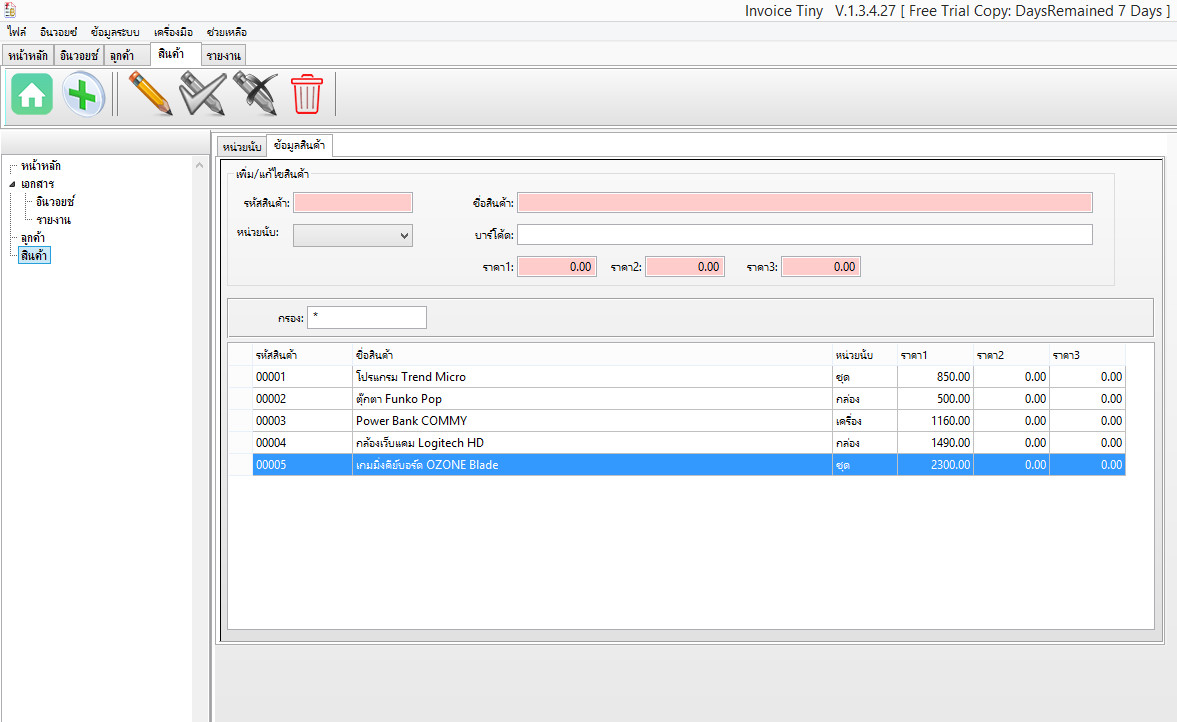Click the เครื่อง unit cell

click(865, 420)
